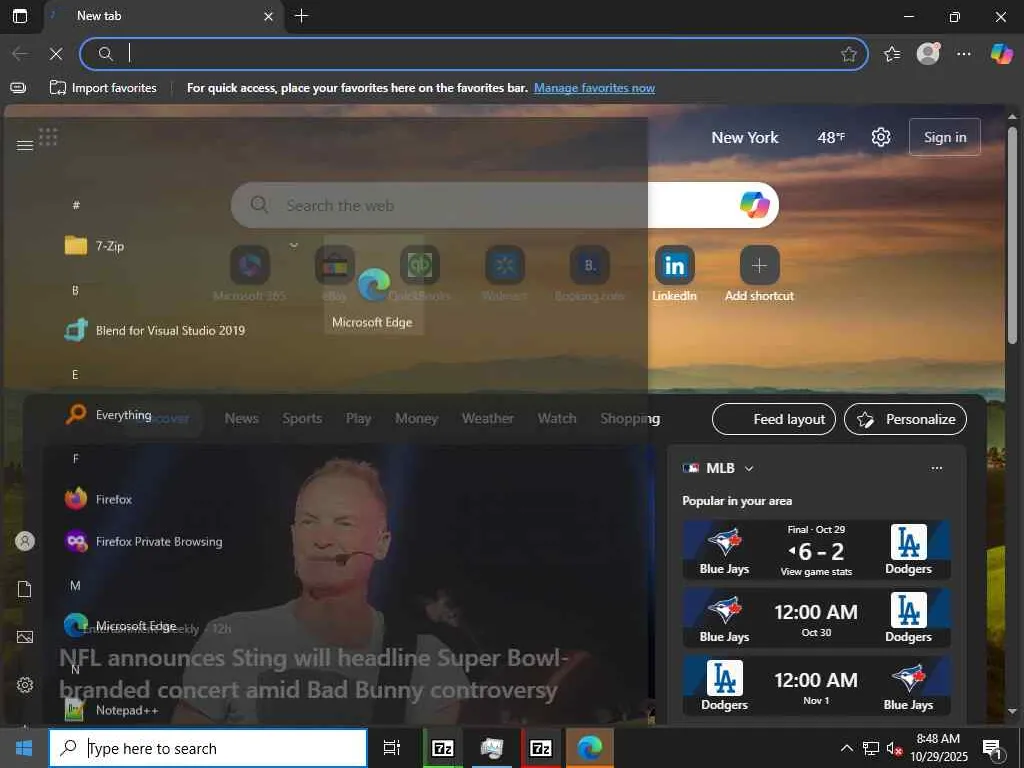Jump to letter E in Start list
Screen dimensions: 1024x768
point(75,374)
